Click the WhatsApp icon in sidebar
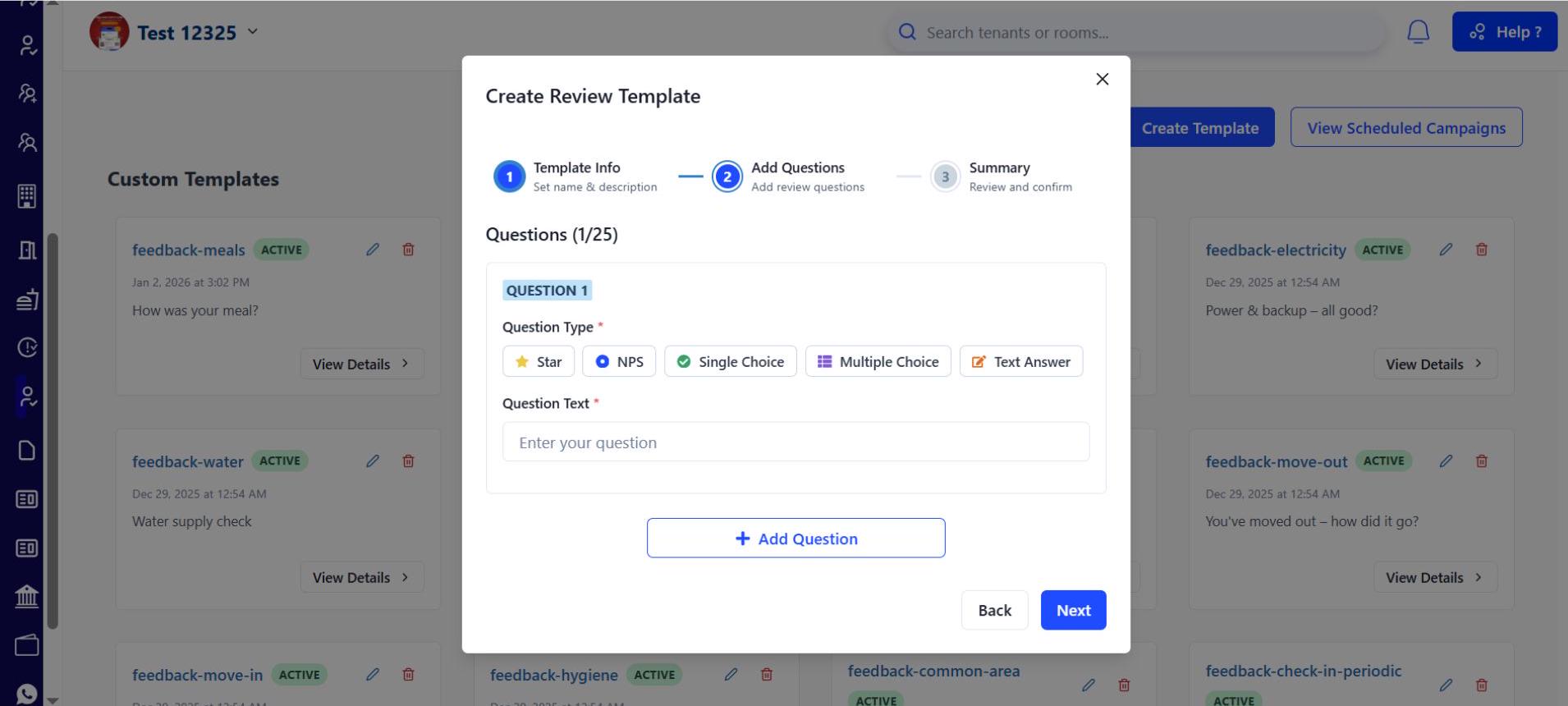Image resolution: width=1568 pixels, height=706 pixels. pyautogui.click(x=26, y=694)
